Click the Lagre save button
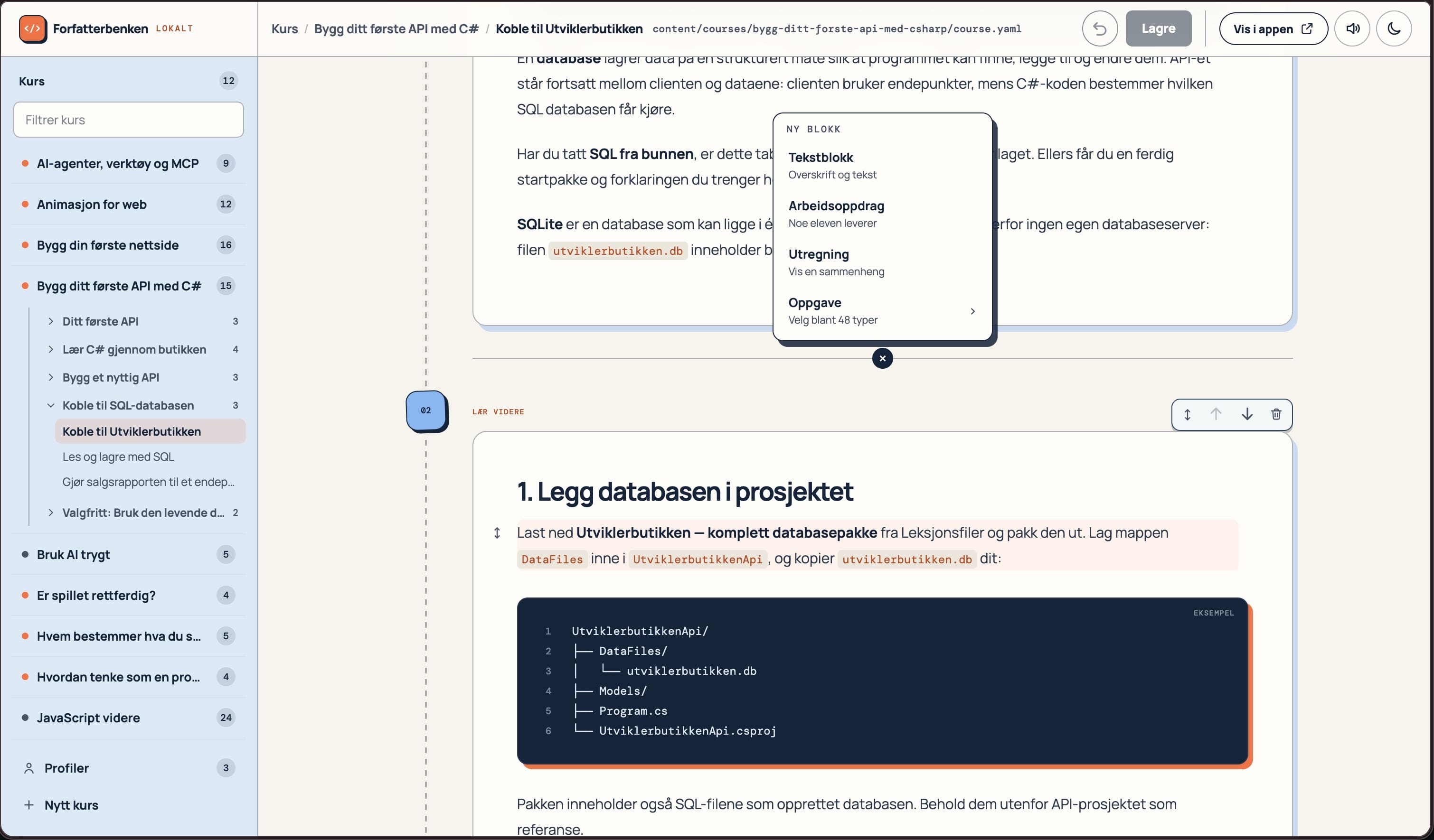The image size is (1434, 840). click(1158, 28)
